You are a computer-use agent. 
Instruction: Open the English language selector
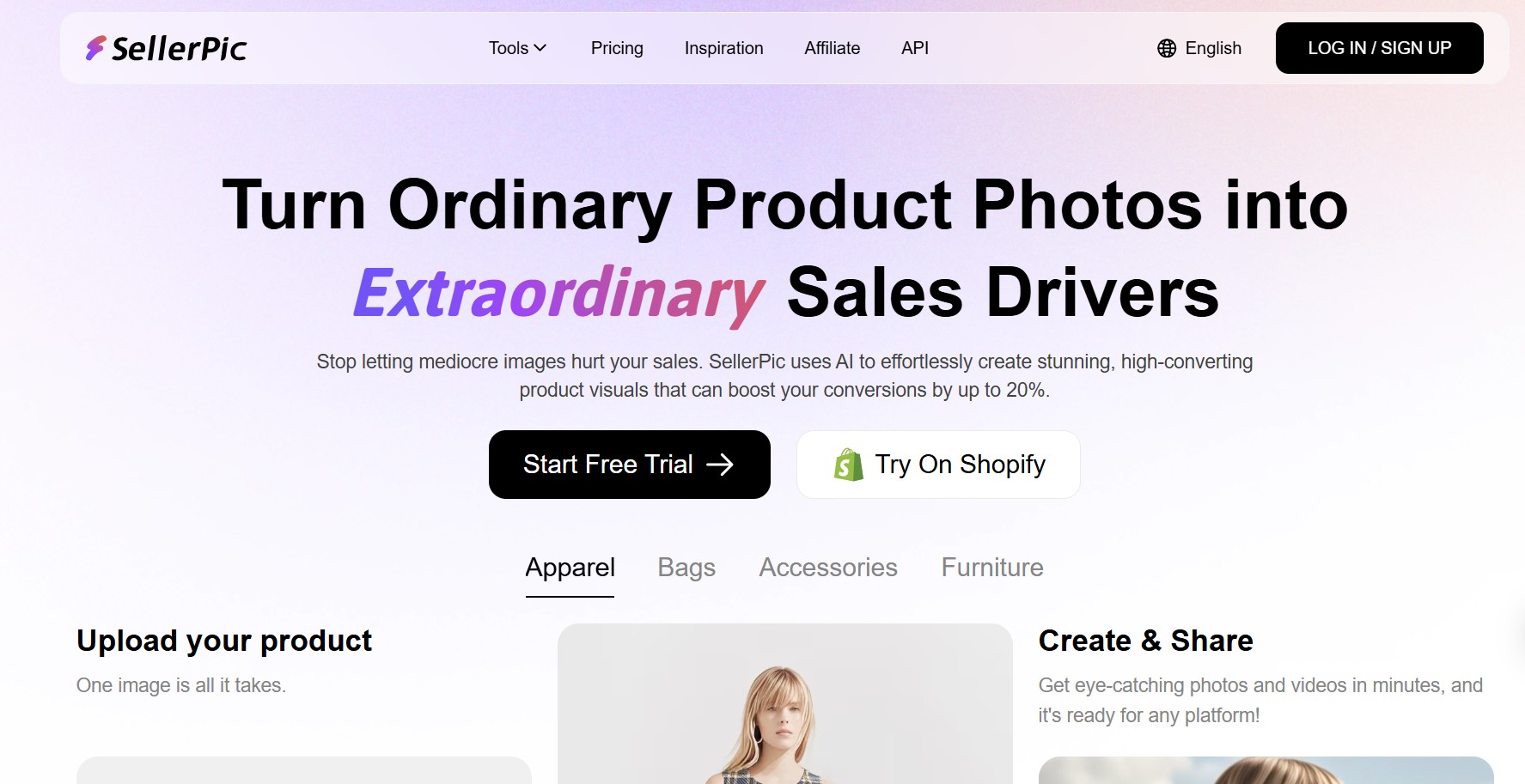tap(1199, 48)
